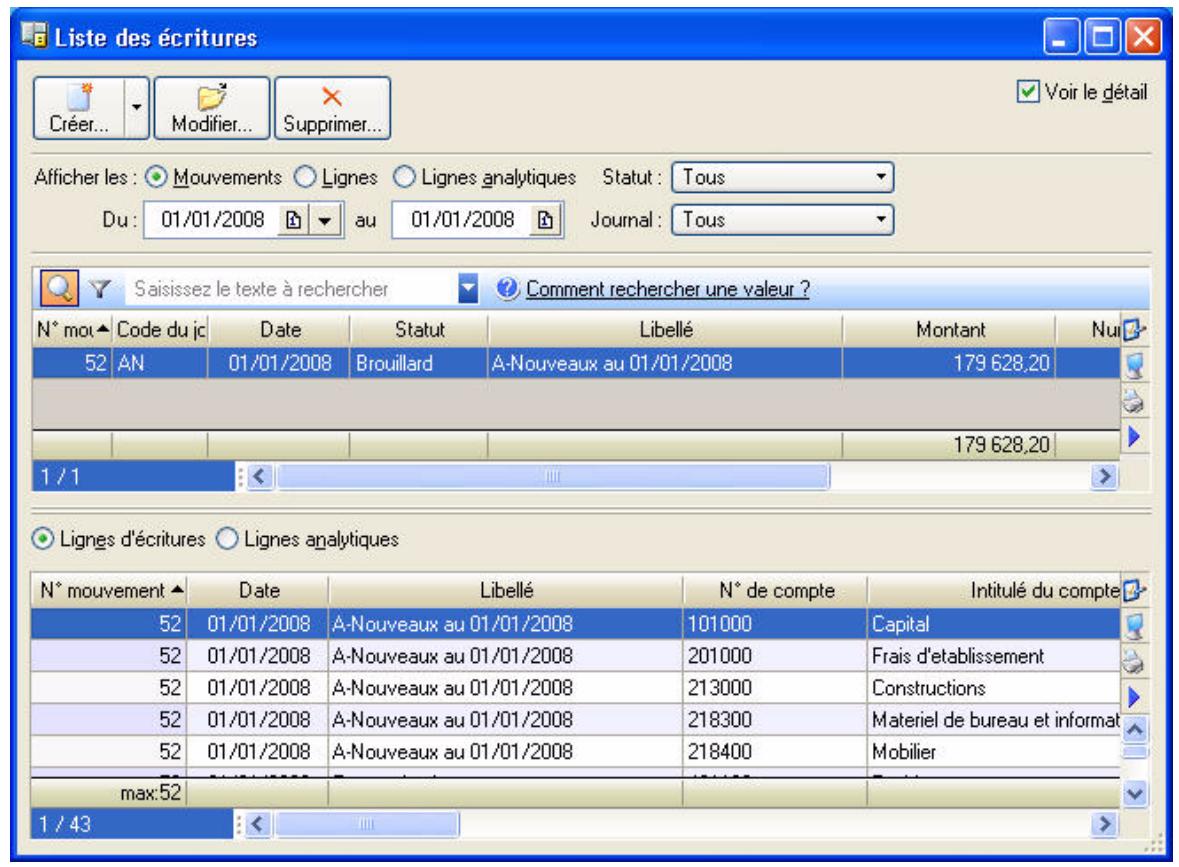The width and height of the screenshot is (1179, 867).
Task: Click the 179 628,20 amount in movement row
Action: pyautogui.click(x=949, y=363)
